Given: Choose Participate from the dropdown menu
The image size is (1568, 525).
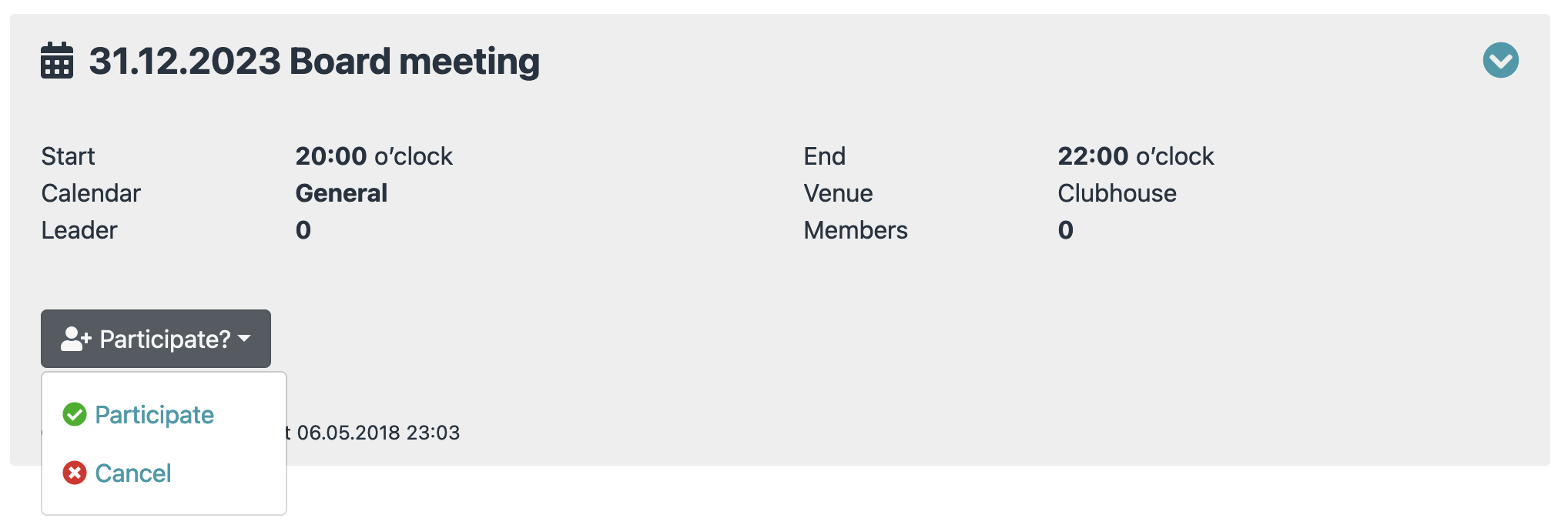Looking at the screenshot, I should pos(154,415).
